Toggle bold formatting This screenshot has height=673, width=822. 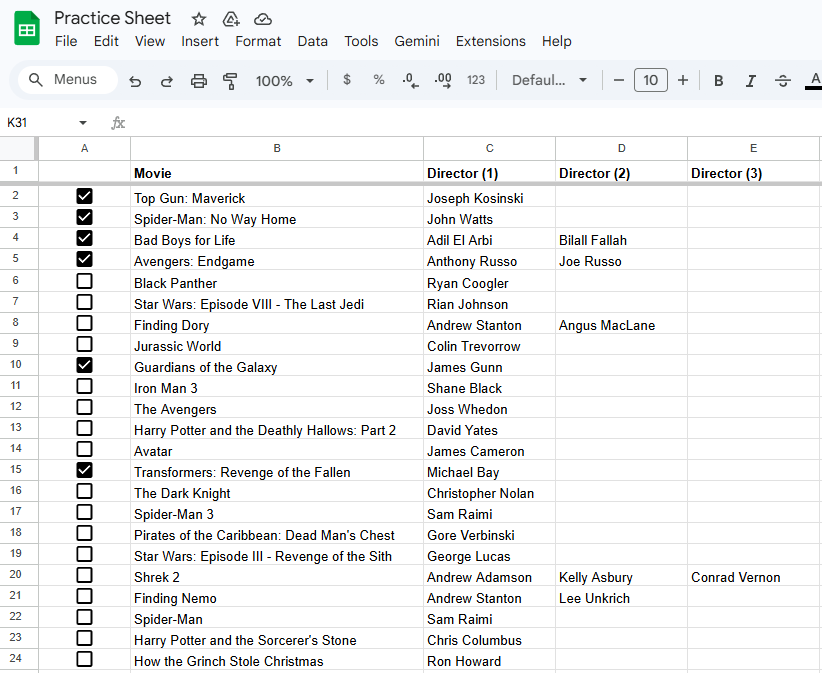(719, 80)
